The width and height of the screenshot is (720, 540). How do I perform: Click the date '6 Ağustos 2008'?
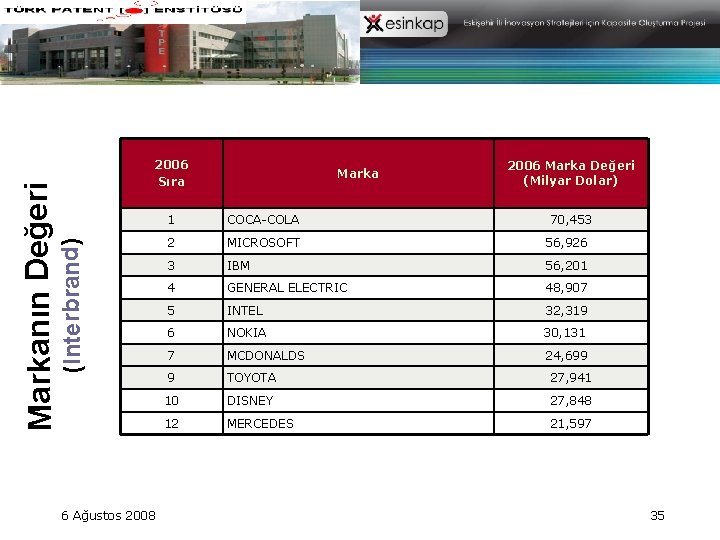point(108,516)
